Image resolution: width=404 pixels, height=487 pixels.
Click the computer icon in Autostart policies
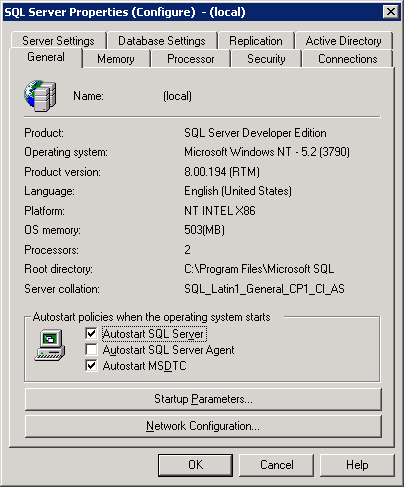point(50,345)
